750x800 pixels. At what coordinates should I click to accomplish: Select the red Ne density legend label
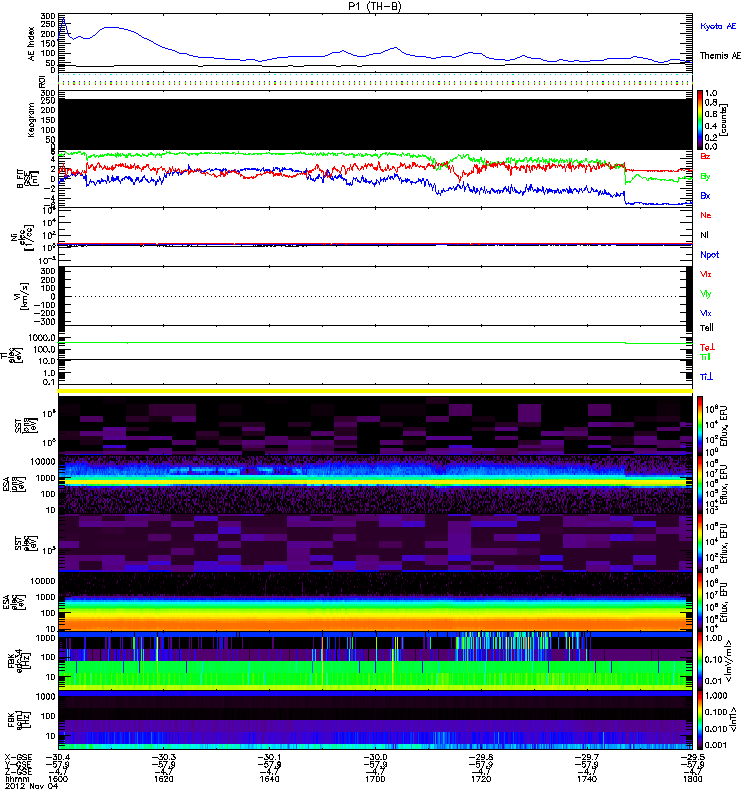[x=706, y=215]
